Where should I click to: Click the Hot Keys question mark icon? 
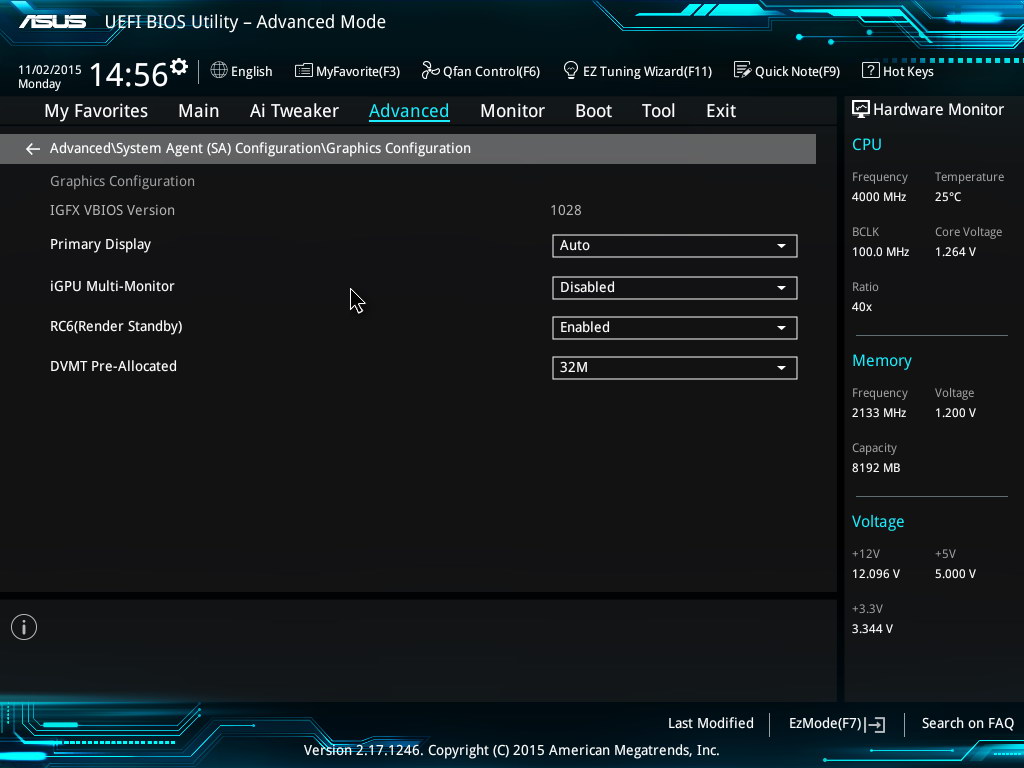(870, 70)
